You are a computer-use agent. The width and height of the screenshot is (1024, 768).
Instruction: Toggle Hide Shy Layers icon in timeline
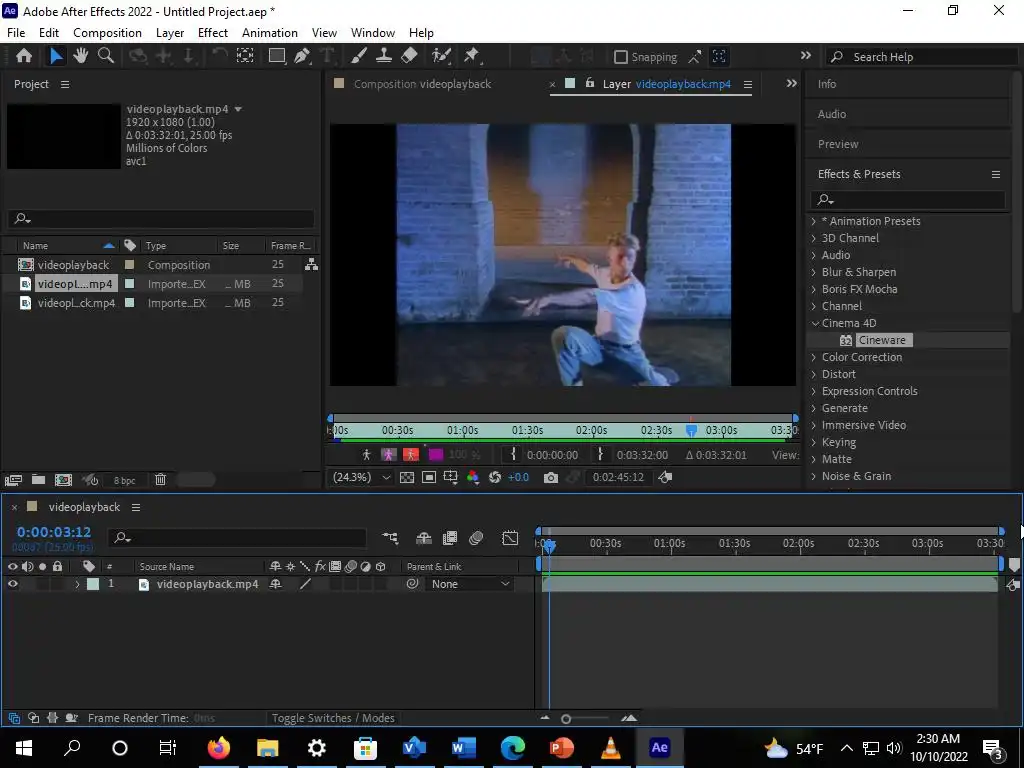tap(424, 537)
